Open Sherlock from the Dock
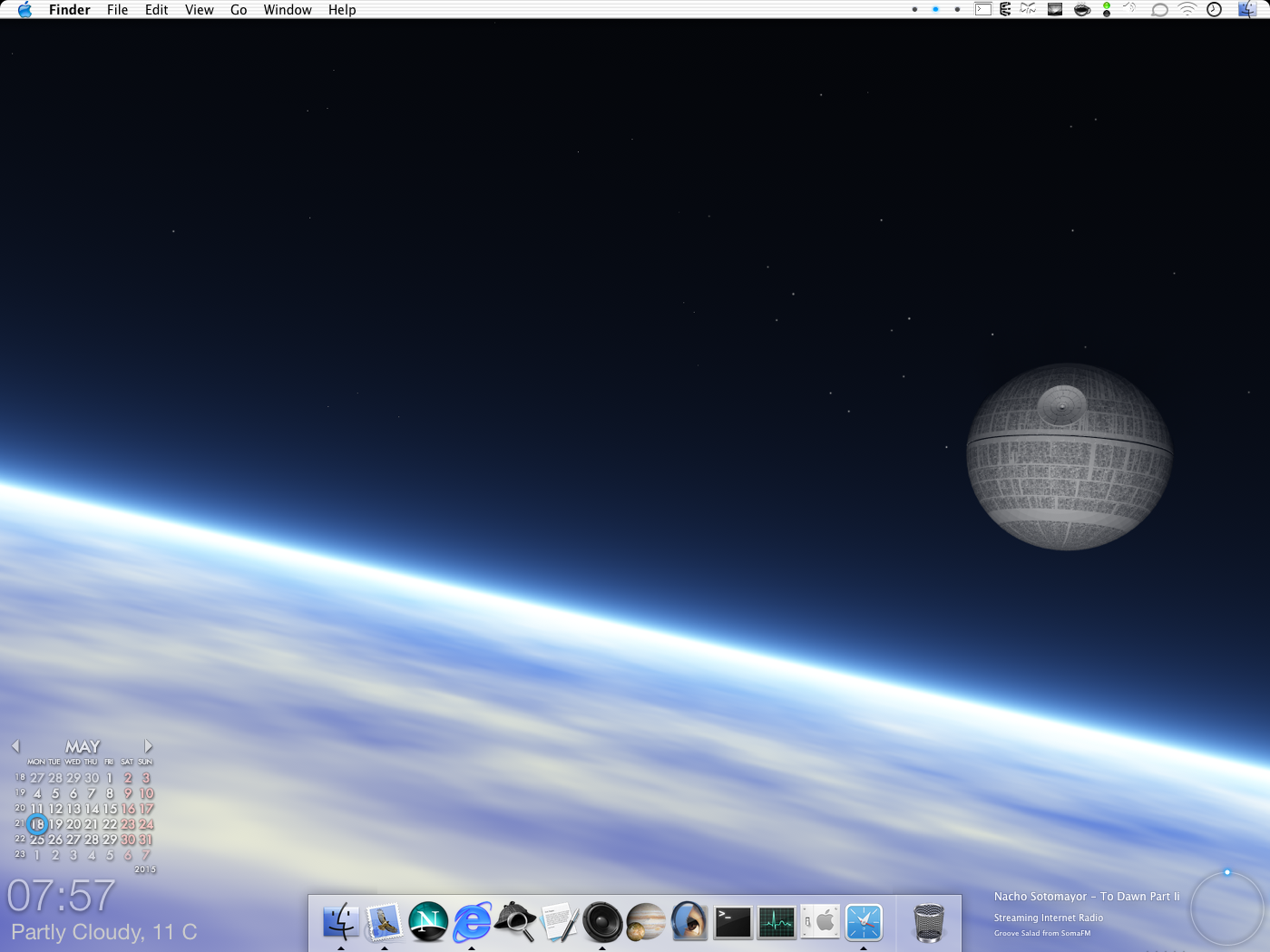Image resolution: width=1270 pixels, height=952 pixels. [x=515, y=922]
